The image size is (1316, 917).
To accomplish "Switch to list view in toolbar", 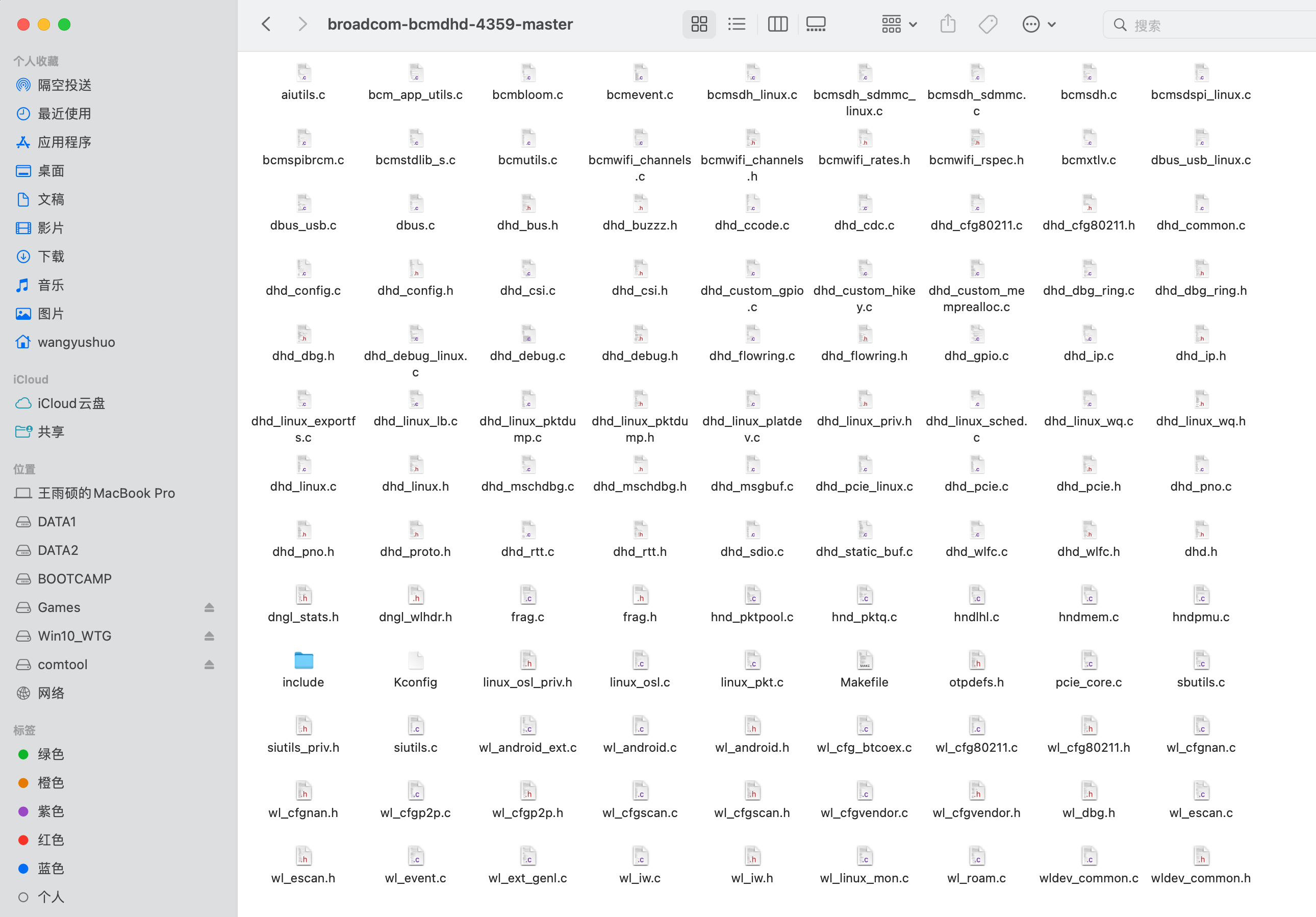I will 737,24.
